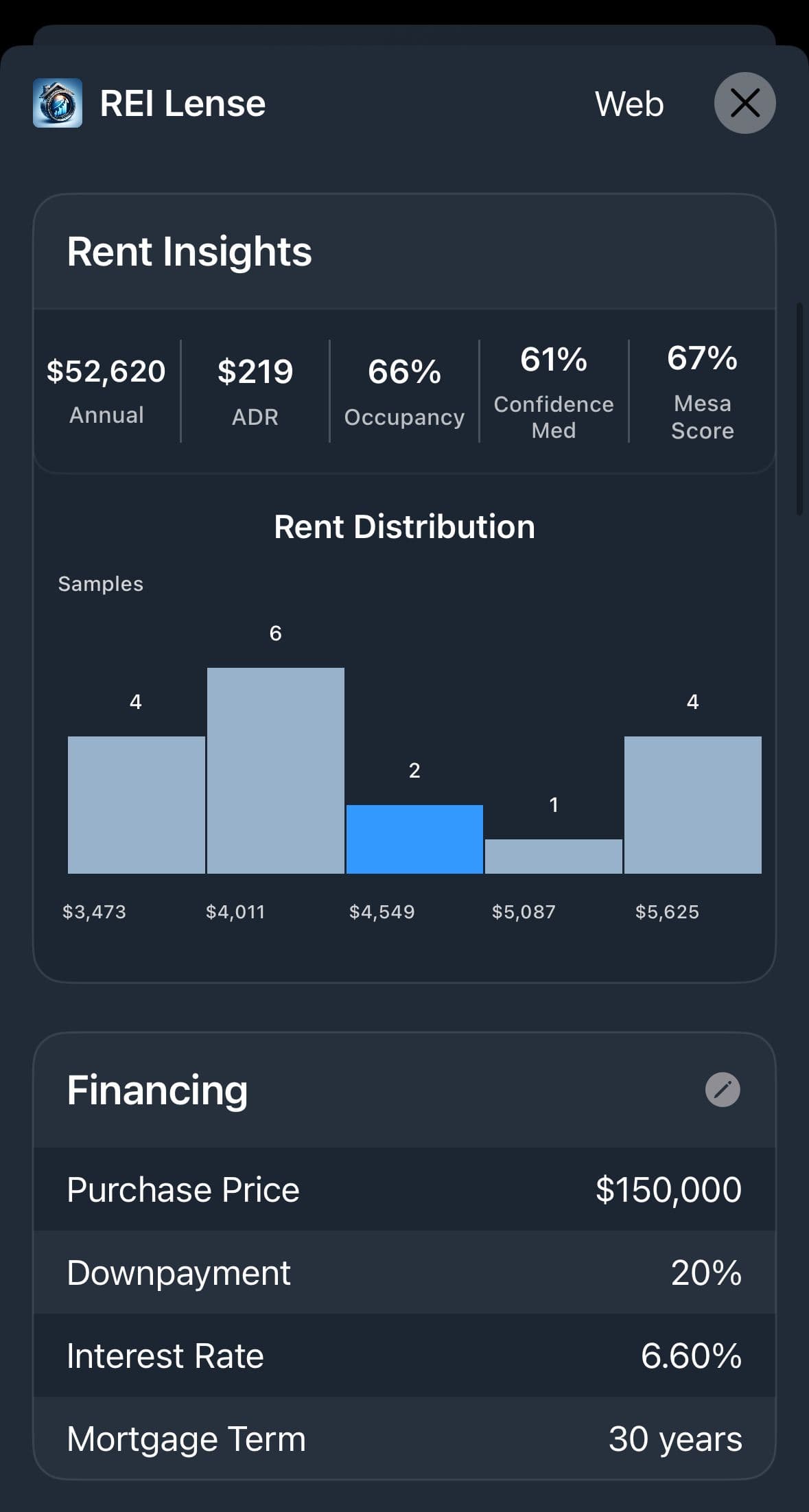Select the highlighted blue histogram bar
This screenshot has height=1512, width=809.
point(414,839)
